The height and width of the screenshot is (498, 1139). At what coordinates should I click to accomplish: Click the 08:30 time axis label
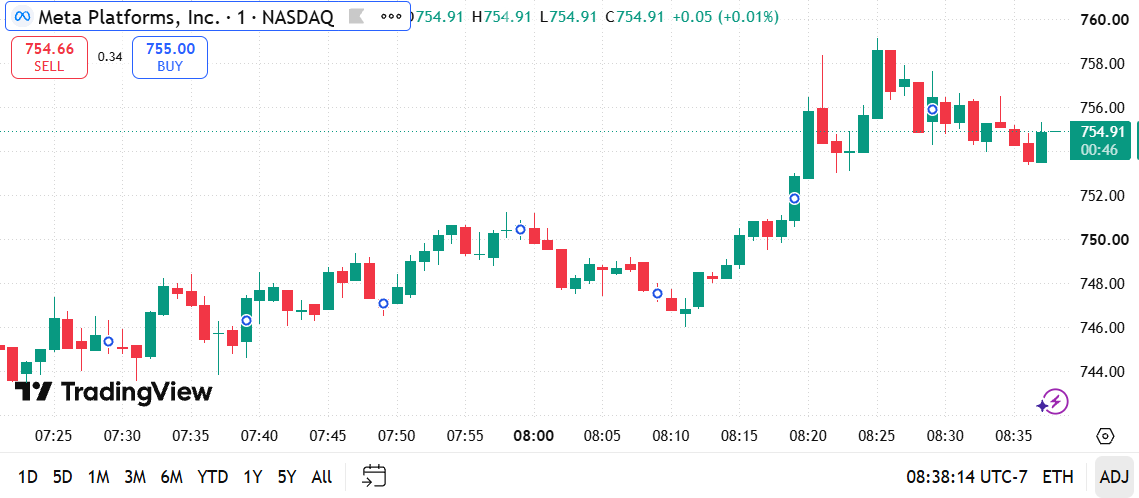pos(946,436)
